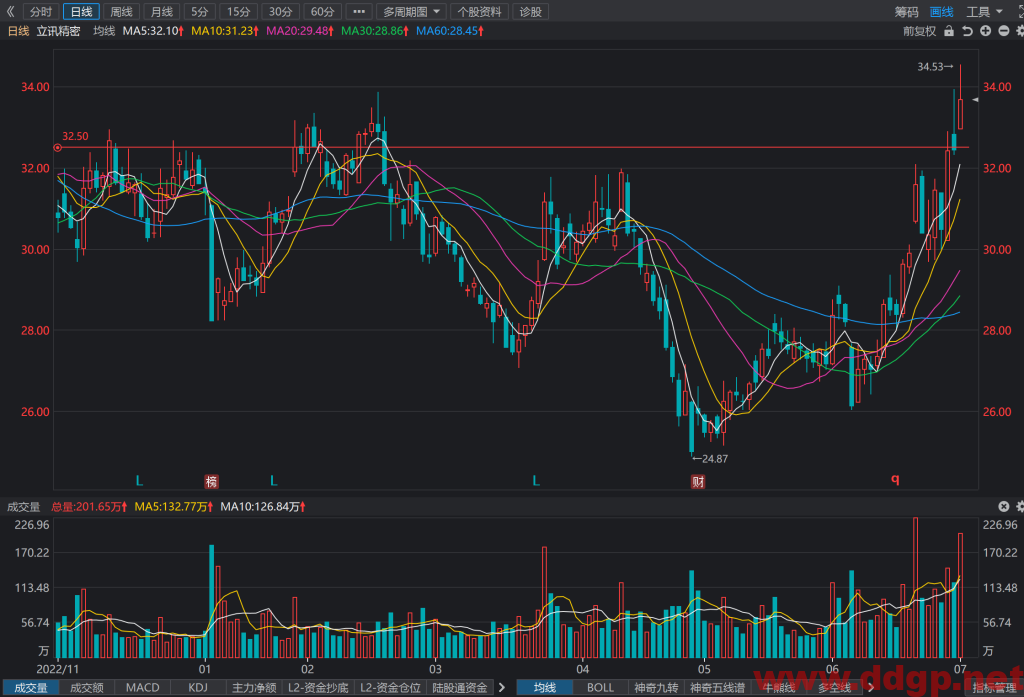
Task: Switch to 周线 weekly period
Action: 121,12
